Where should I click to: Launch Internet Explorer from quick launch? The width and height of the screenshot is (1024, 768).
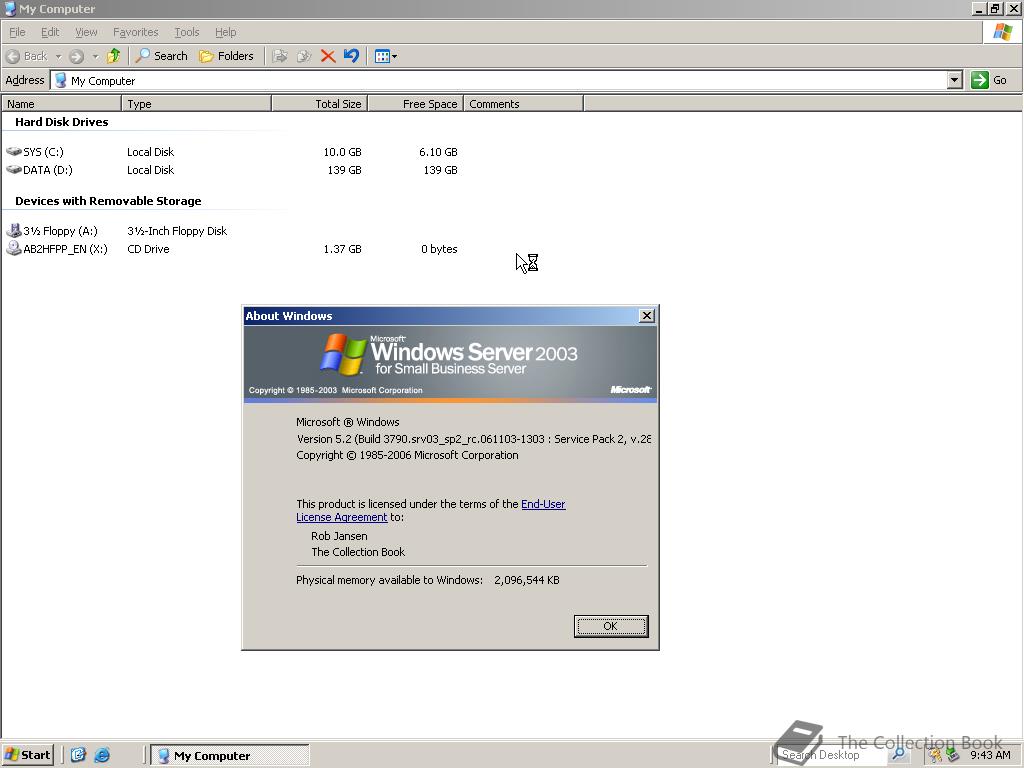coord(102,755)
